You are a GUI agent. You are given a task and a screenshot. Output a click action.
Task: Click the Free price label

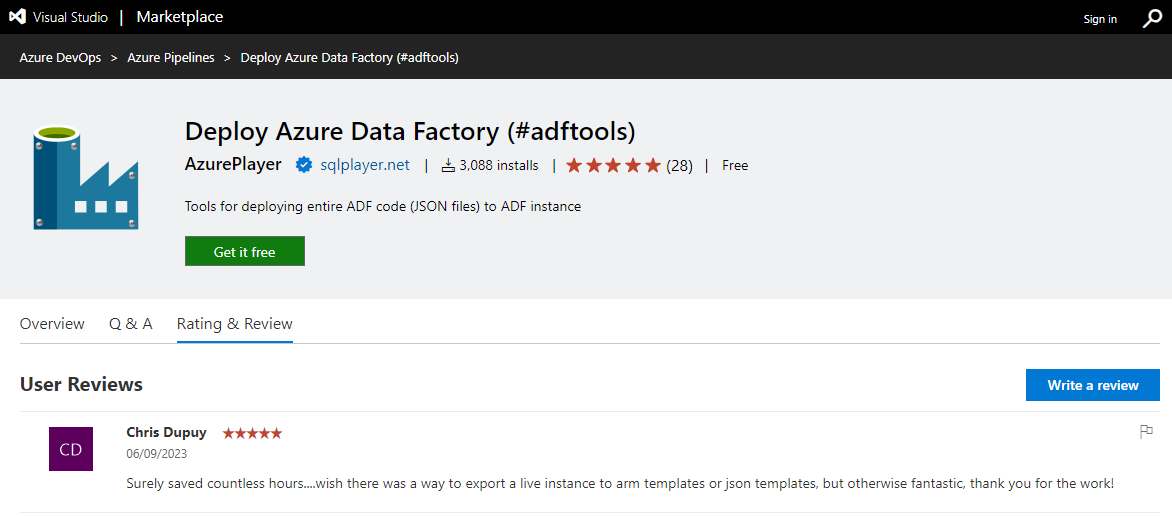735,165
